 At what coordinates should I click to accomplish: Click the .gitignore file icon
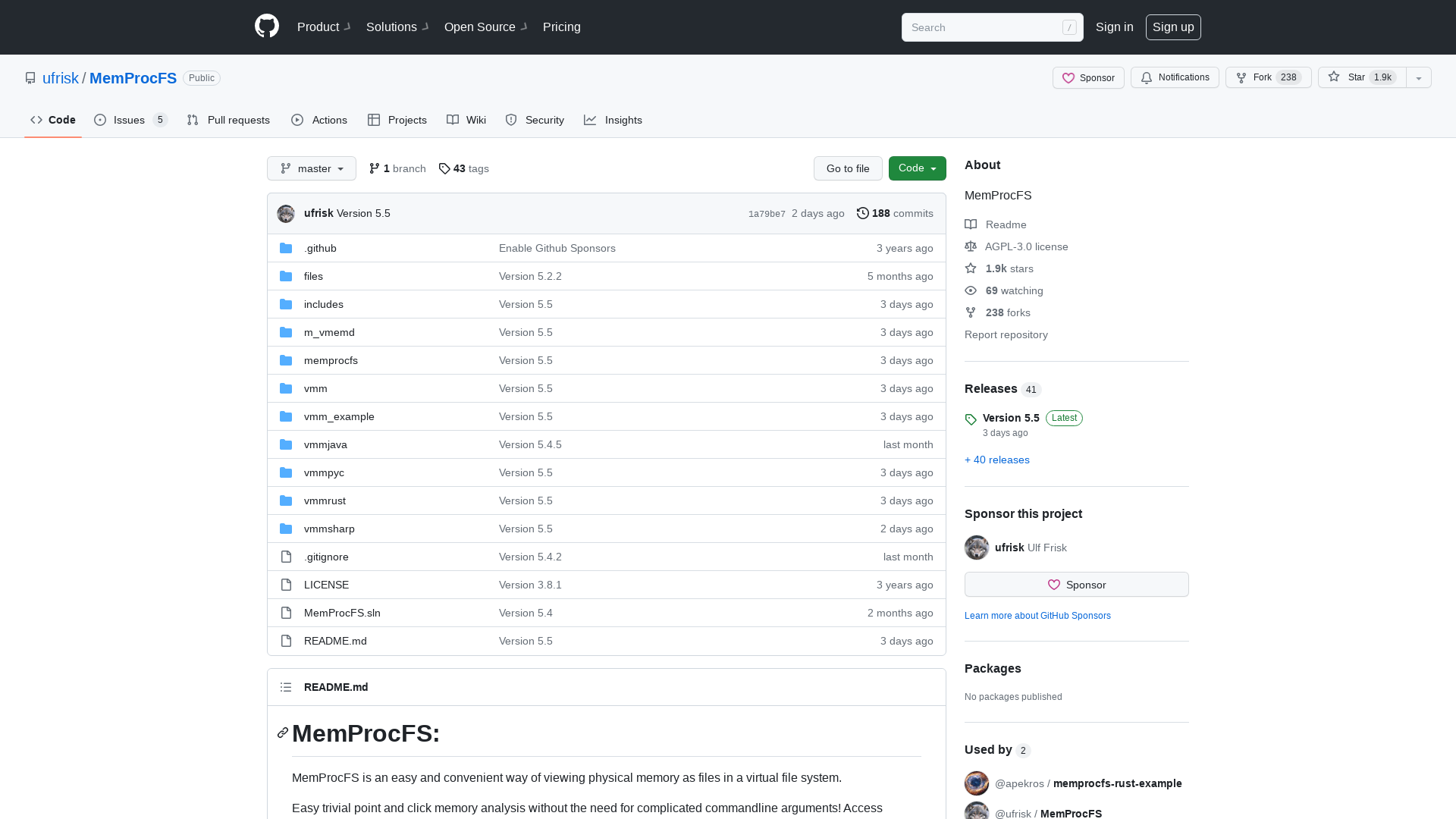coord(286,557)
